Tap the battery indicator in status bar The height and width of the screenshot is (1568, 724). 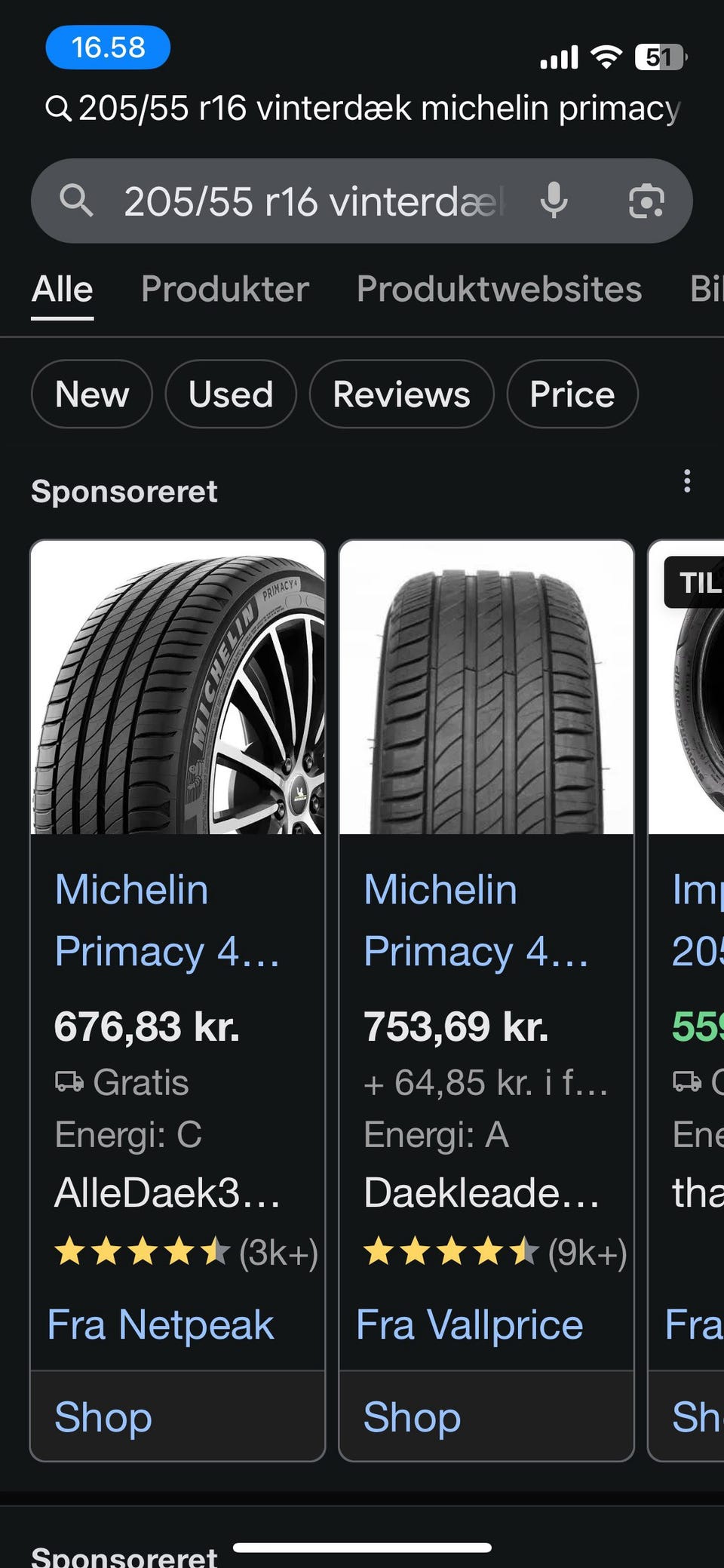pyautogui.click(x=660, y=57)
